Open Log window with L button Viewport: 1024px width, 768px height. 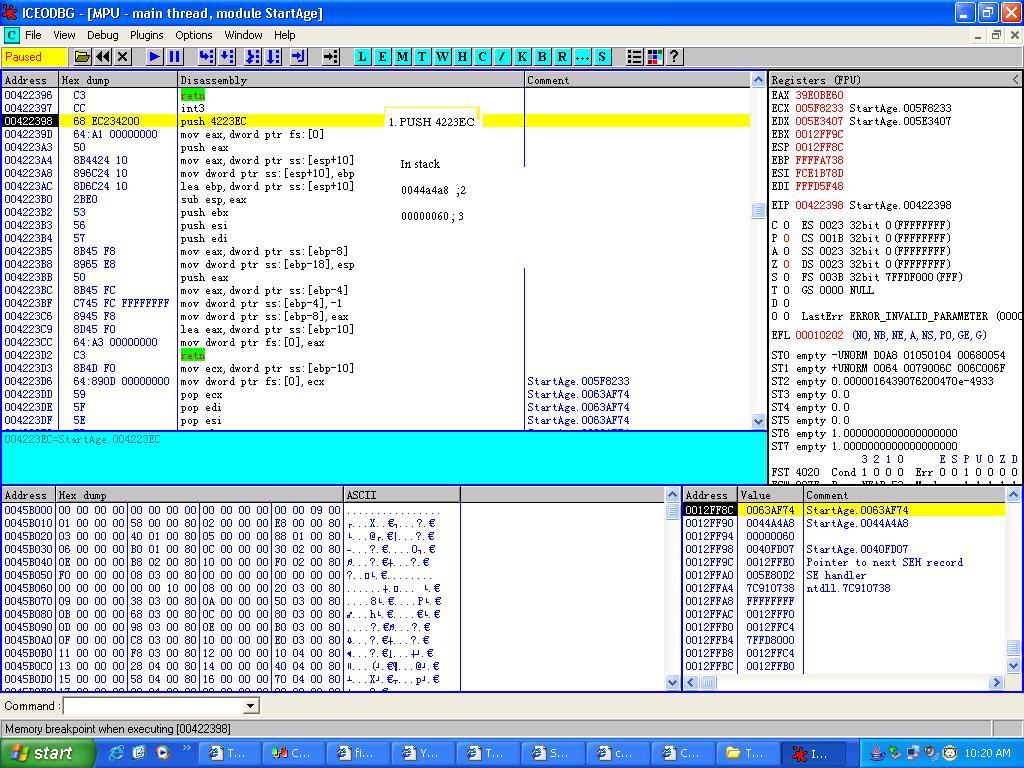[362, 57]
